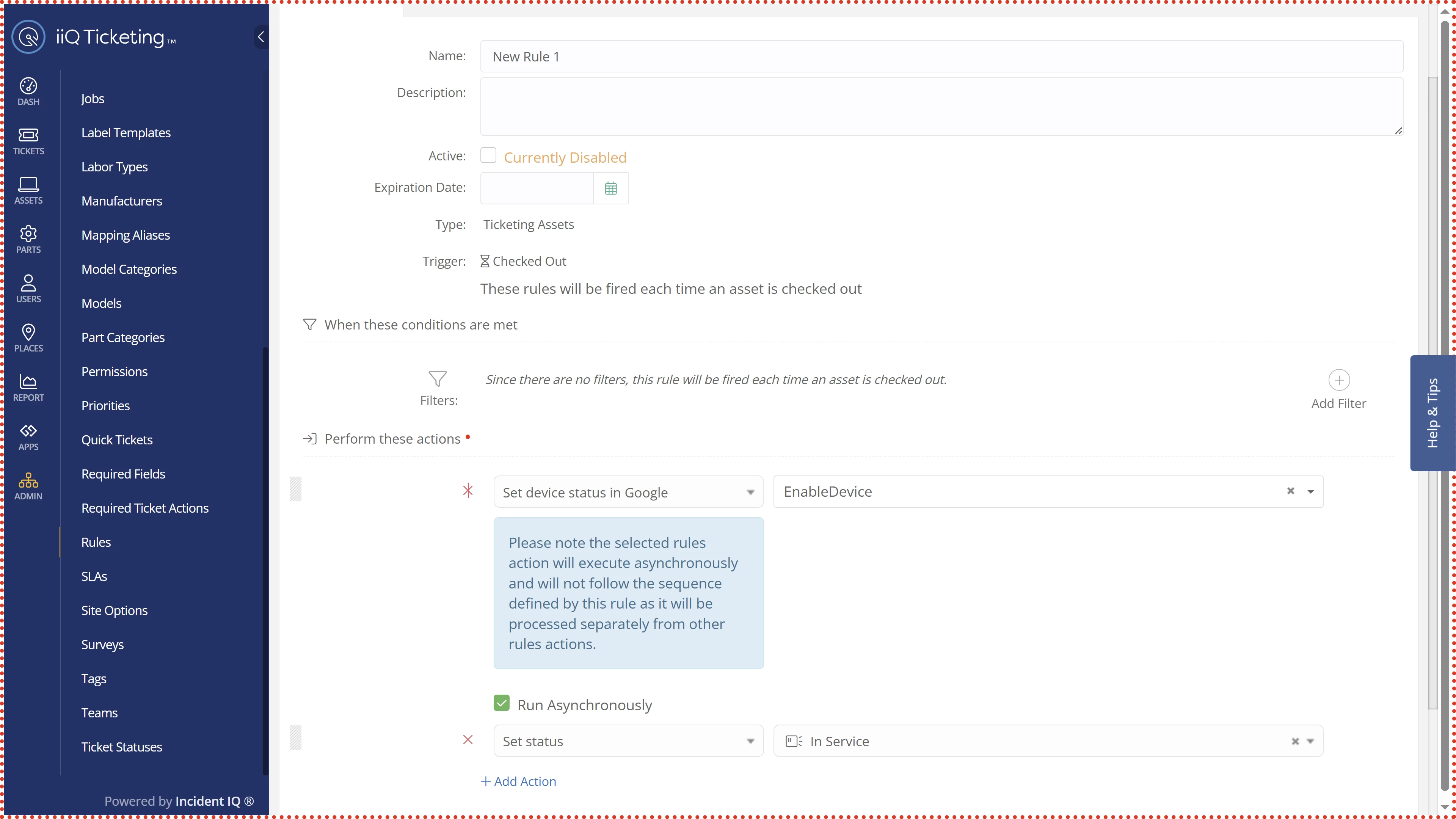
Task: Open Site Options
Action: coord(114,610)
